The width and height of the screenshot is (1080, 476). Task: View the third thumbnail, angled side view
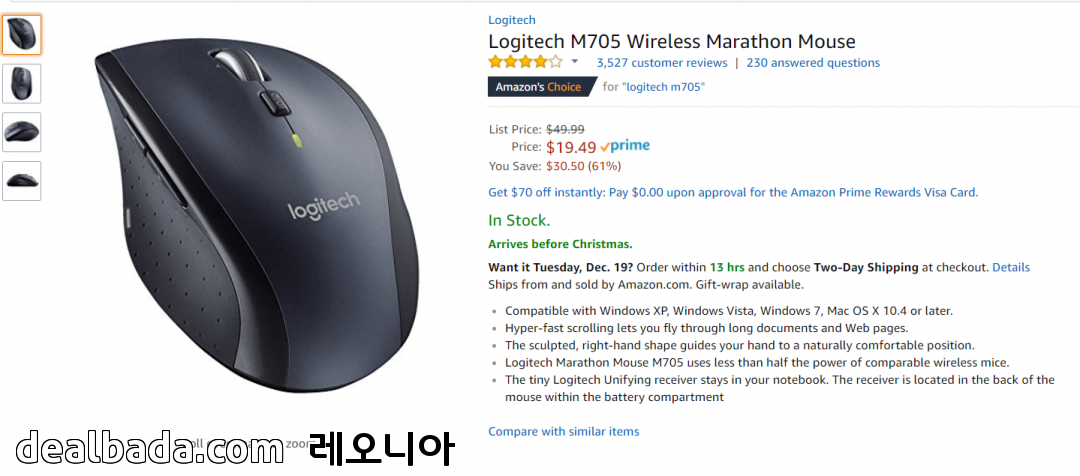21,132
